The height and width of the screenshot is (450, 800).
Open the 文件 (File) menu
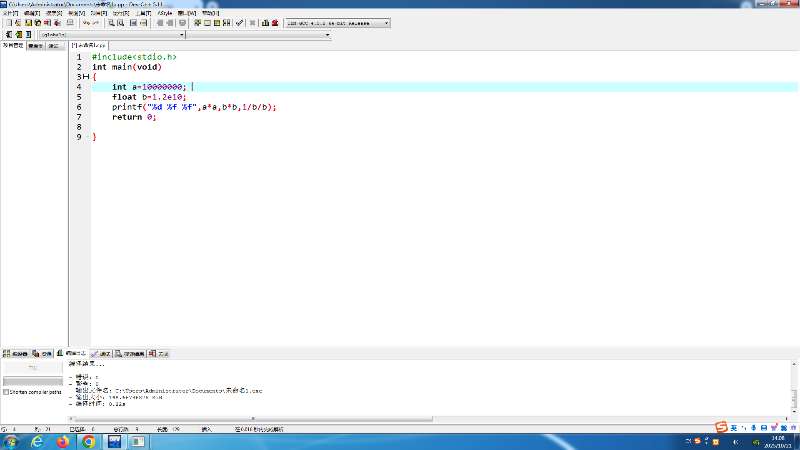coord(10,13)
